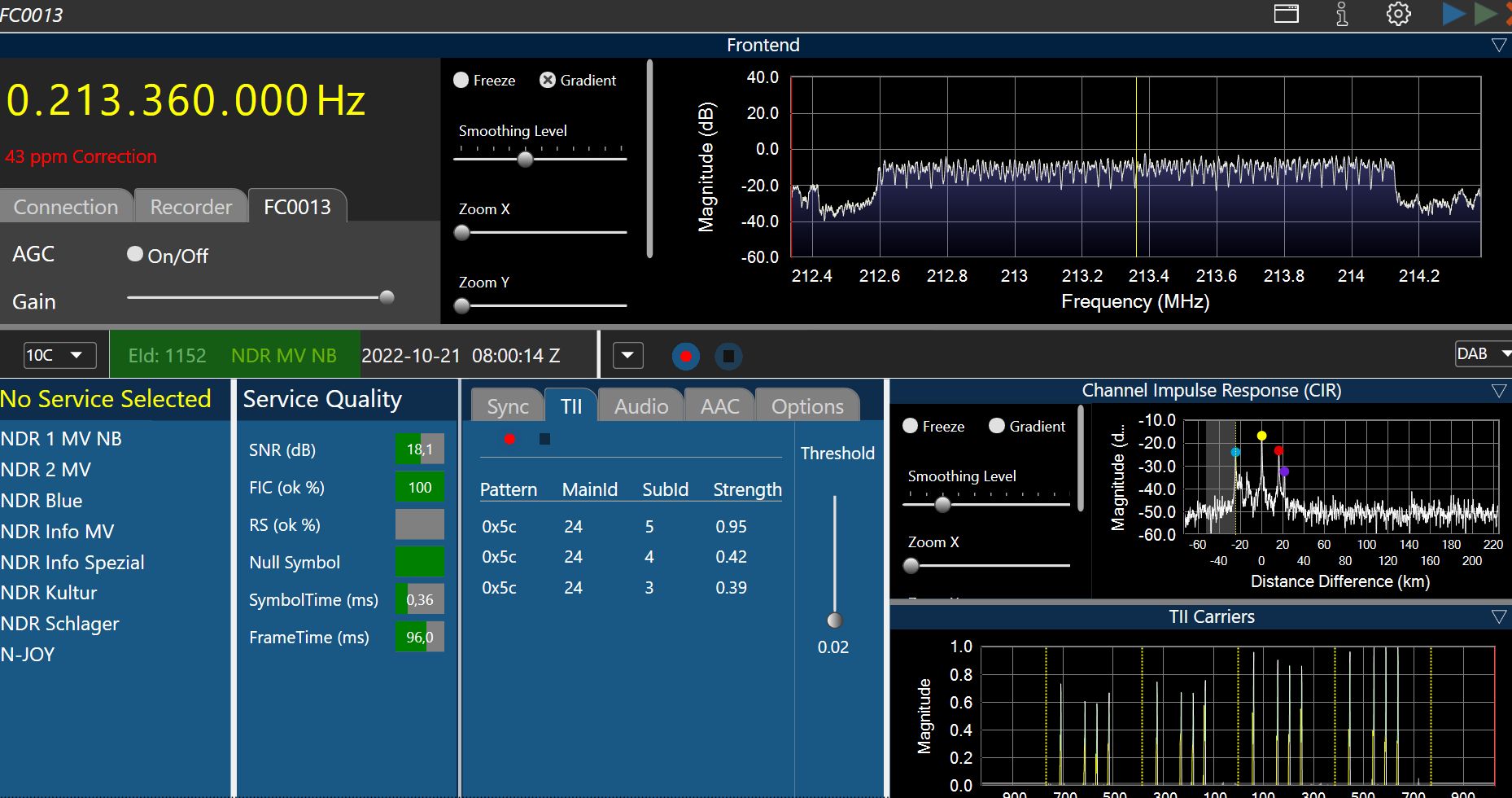Open the 10C channel dropdown
The image size is (1512, 798).
(59, 355)
